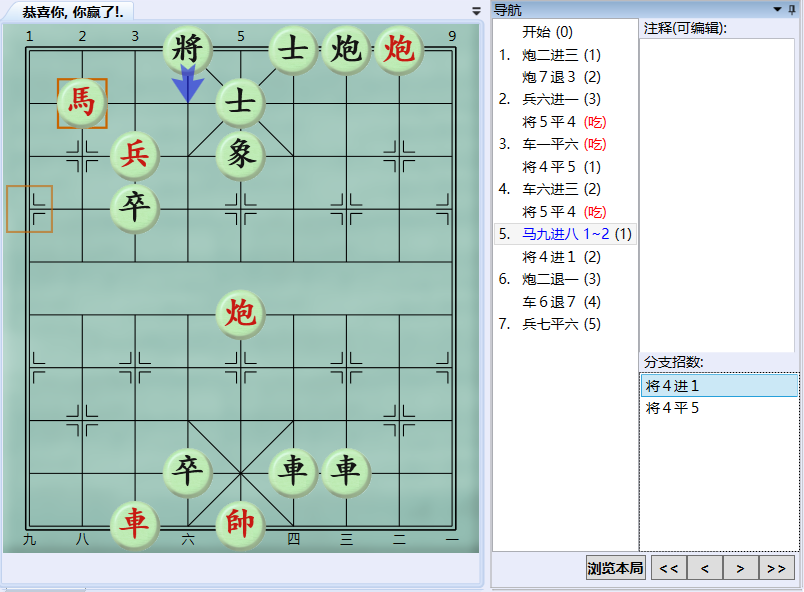Select the black 車 rook near bottom right

pyautogui.click(x=345, y=473)
